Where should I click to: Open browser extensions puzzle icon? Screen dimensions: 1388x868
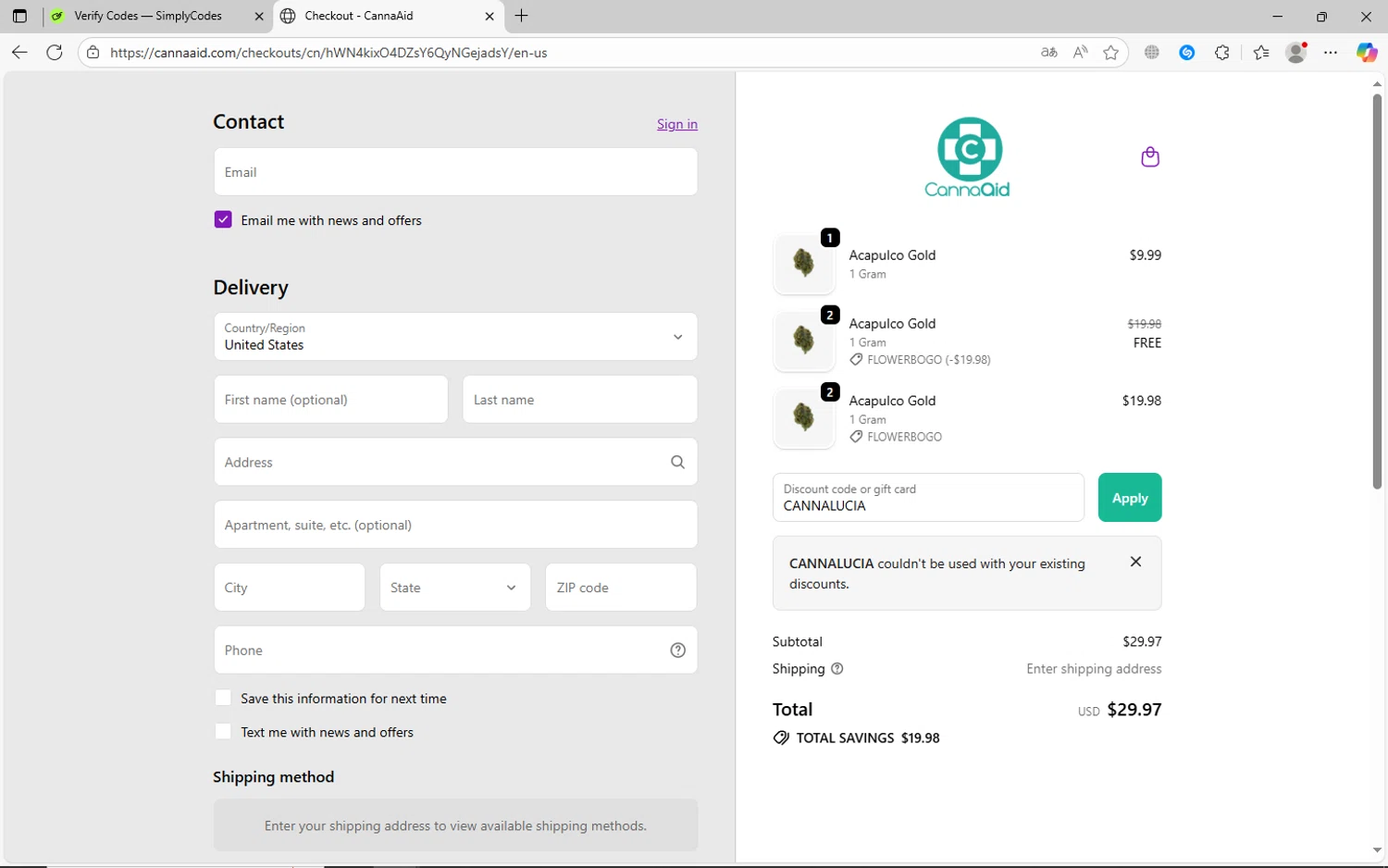coord(1222,53)
